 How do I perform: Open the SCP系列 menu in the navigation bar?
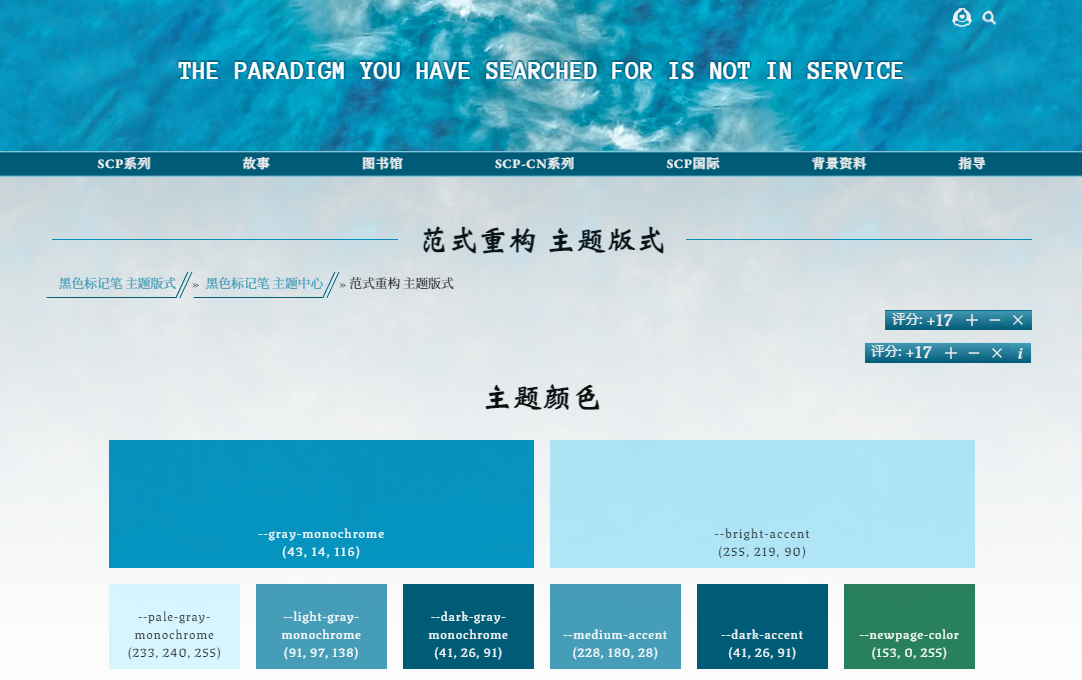[123, 163]
